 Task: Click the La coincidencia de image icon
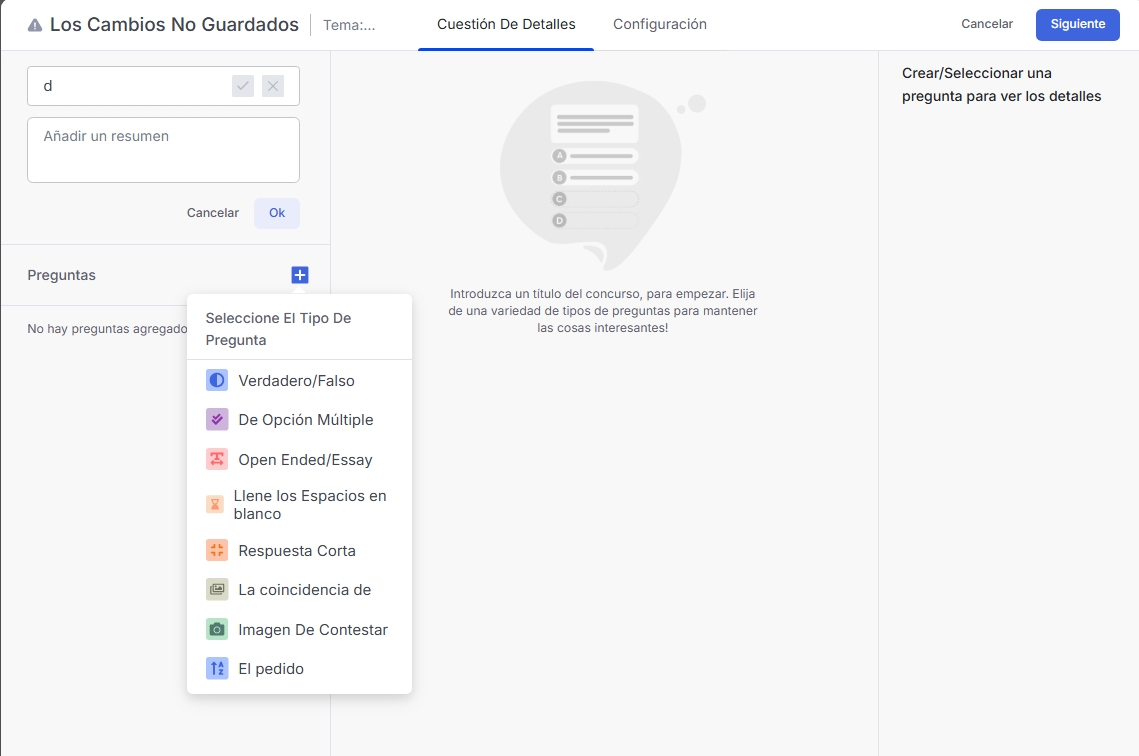point(216,590)
